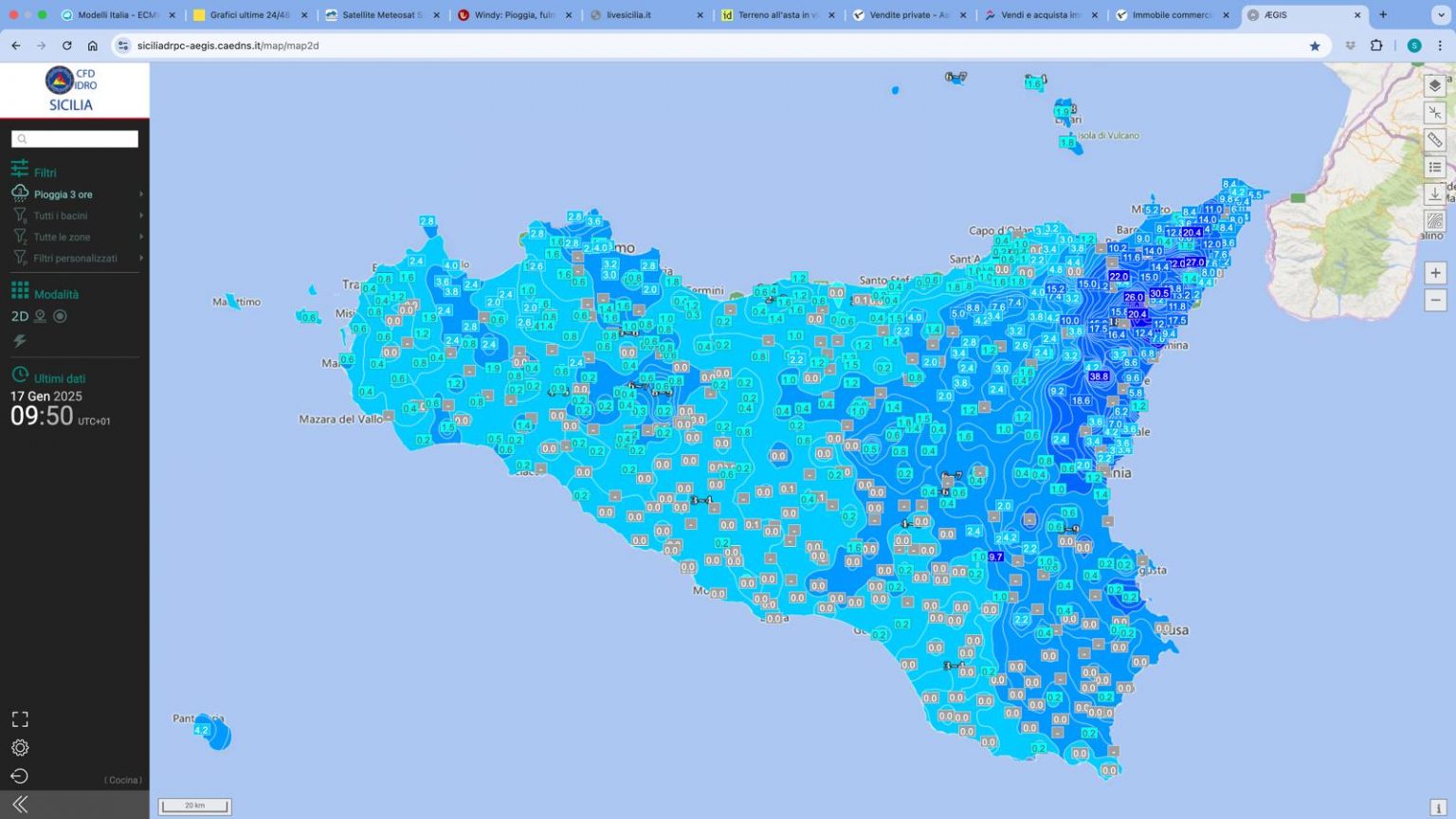Switch to the Windy browser tab
Screen dimensions: 1456x819
click(514, 15)
